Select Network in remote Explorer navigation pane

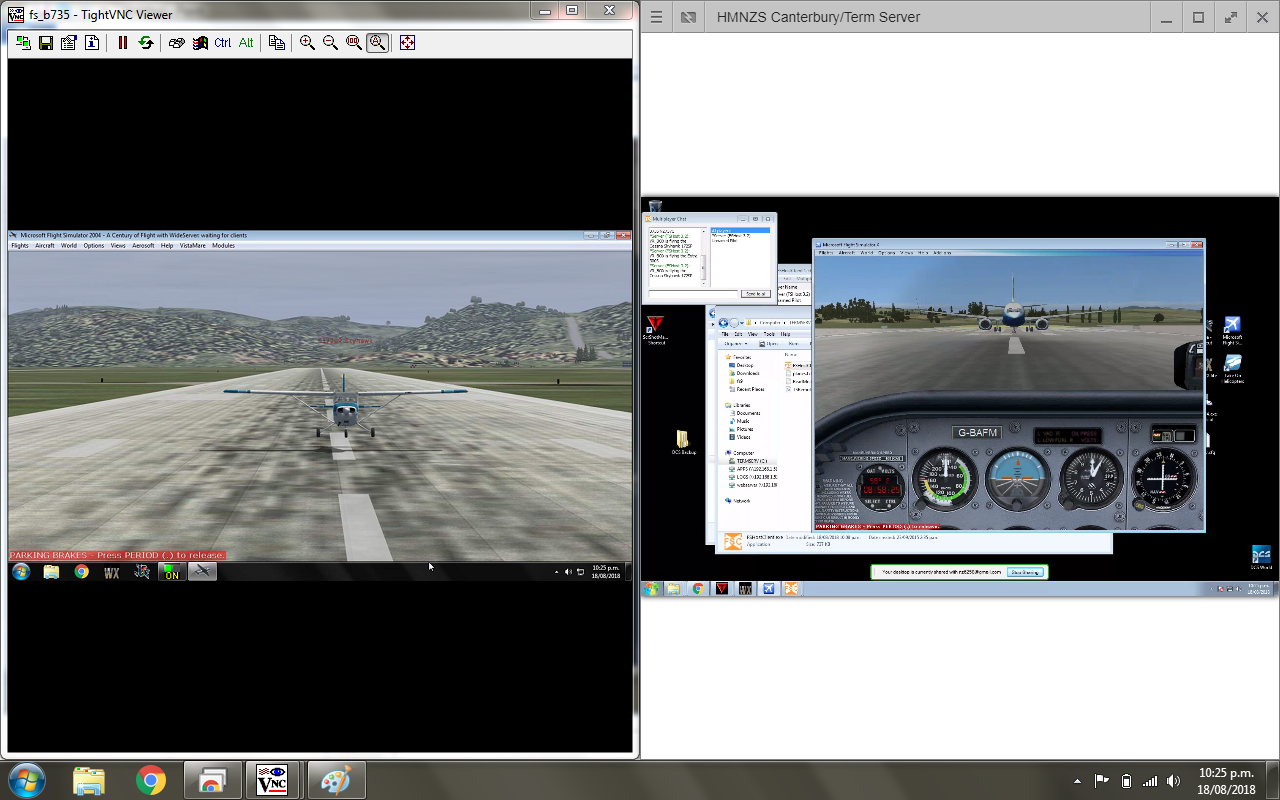click(738, 501)
